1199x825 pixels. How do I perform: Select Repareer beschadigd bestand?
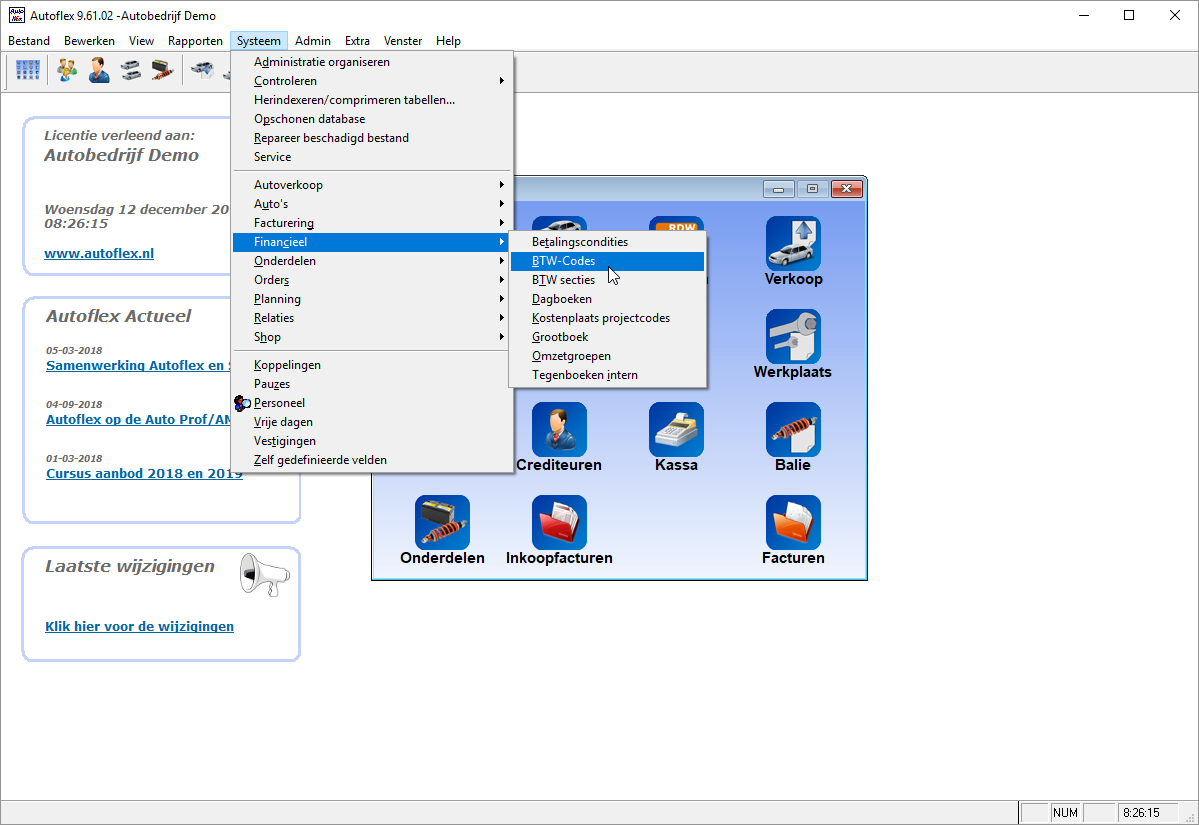coord(372,138)
